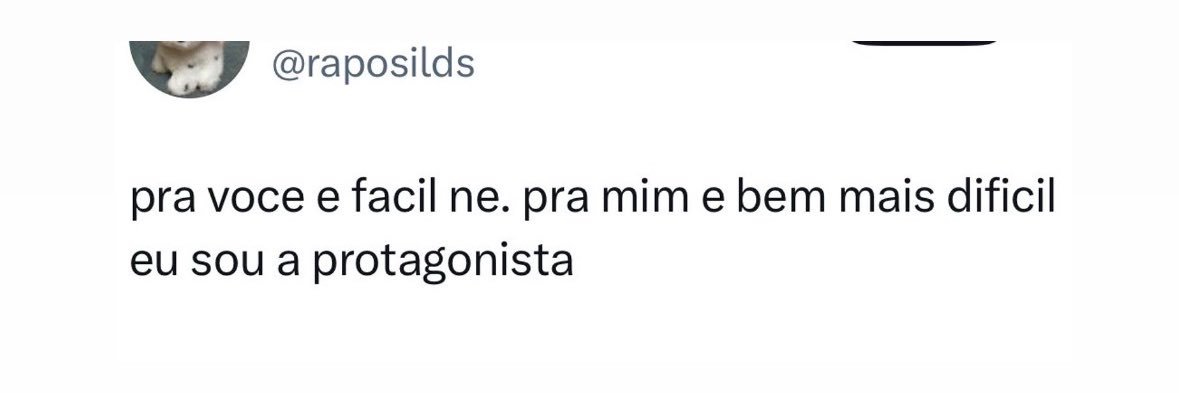Viewport: 1179px width, 393px height.
Task: Open the profile avatar picture
Action: [x=189, y=69]
